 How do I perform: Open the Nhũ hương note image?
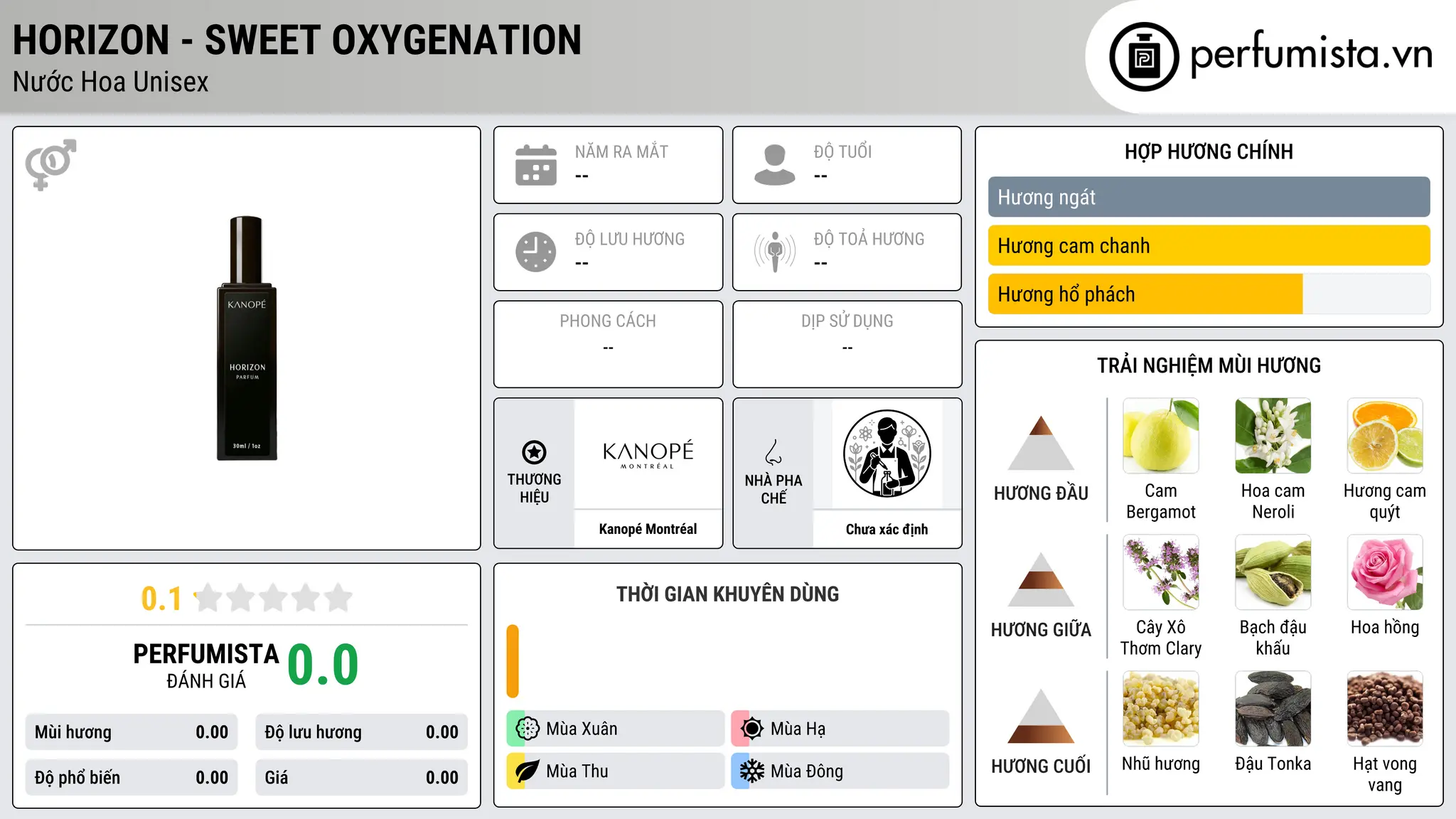1161,709
